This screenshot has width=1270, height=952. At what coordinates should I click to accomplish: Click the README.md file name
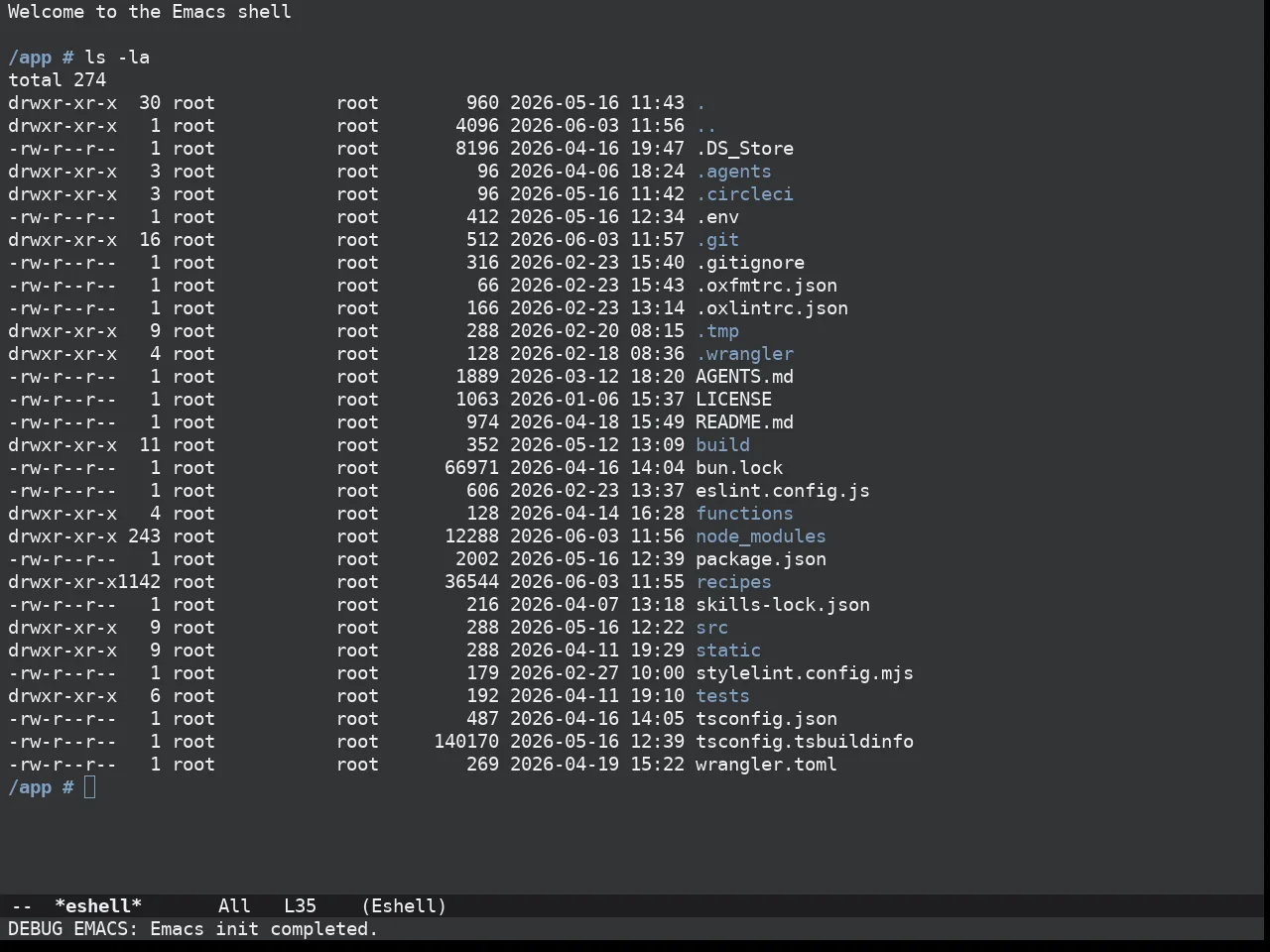point(744,422)
